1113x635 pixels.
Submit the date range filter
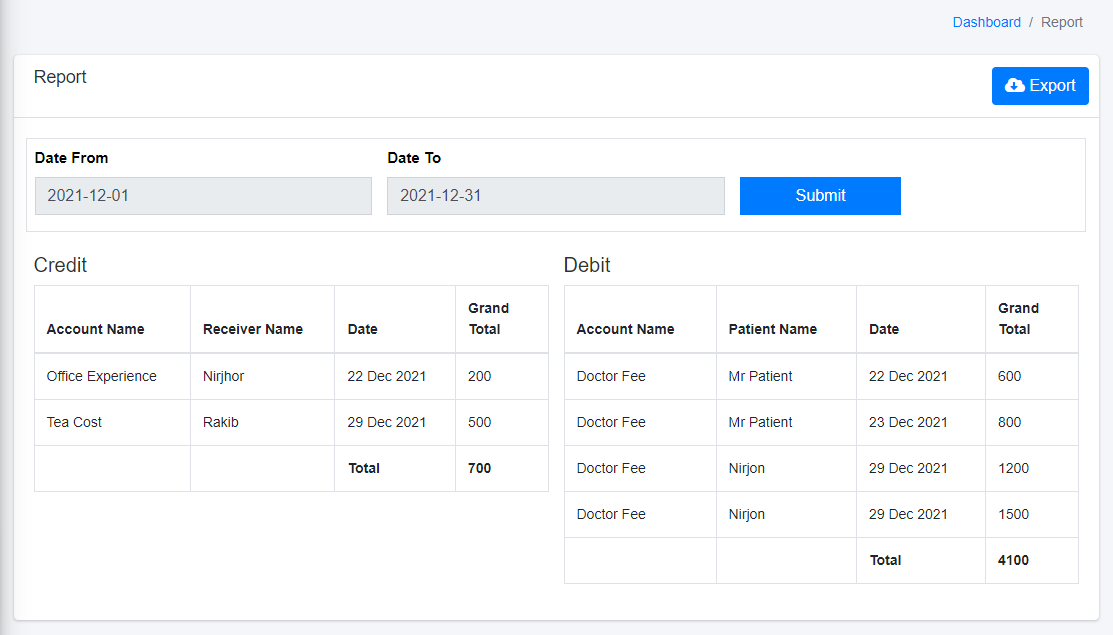pos(820,196)
